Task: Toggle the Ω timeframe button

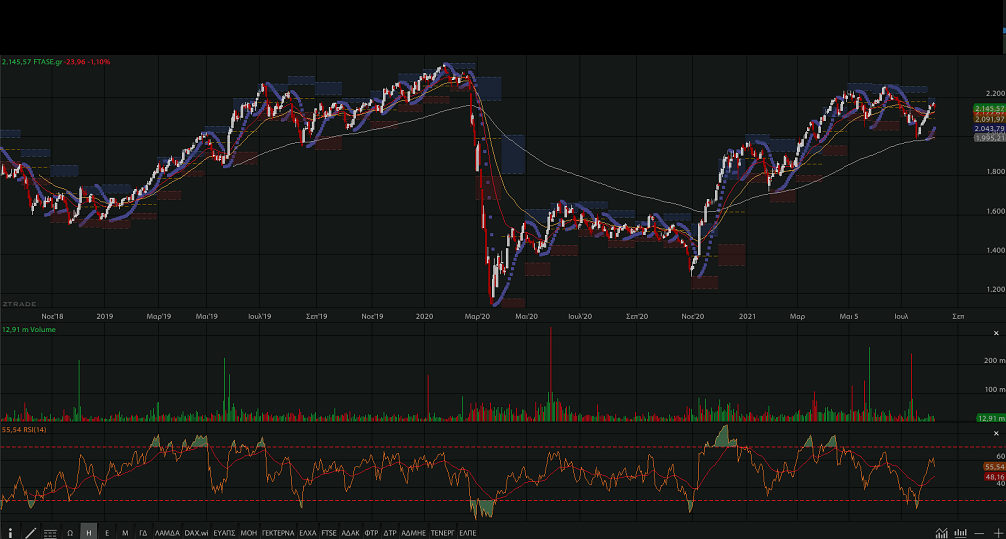Action: tap(70, 533)
